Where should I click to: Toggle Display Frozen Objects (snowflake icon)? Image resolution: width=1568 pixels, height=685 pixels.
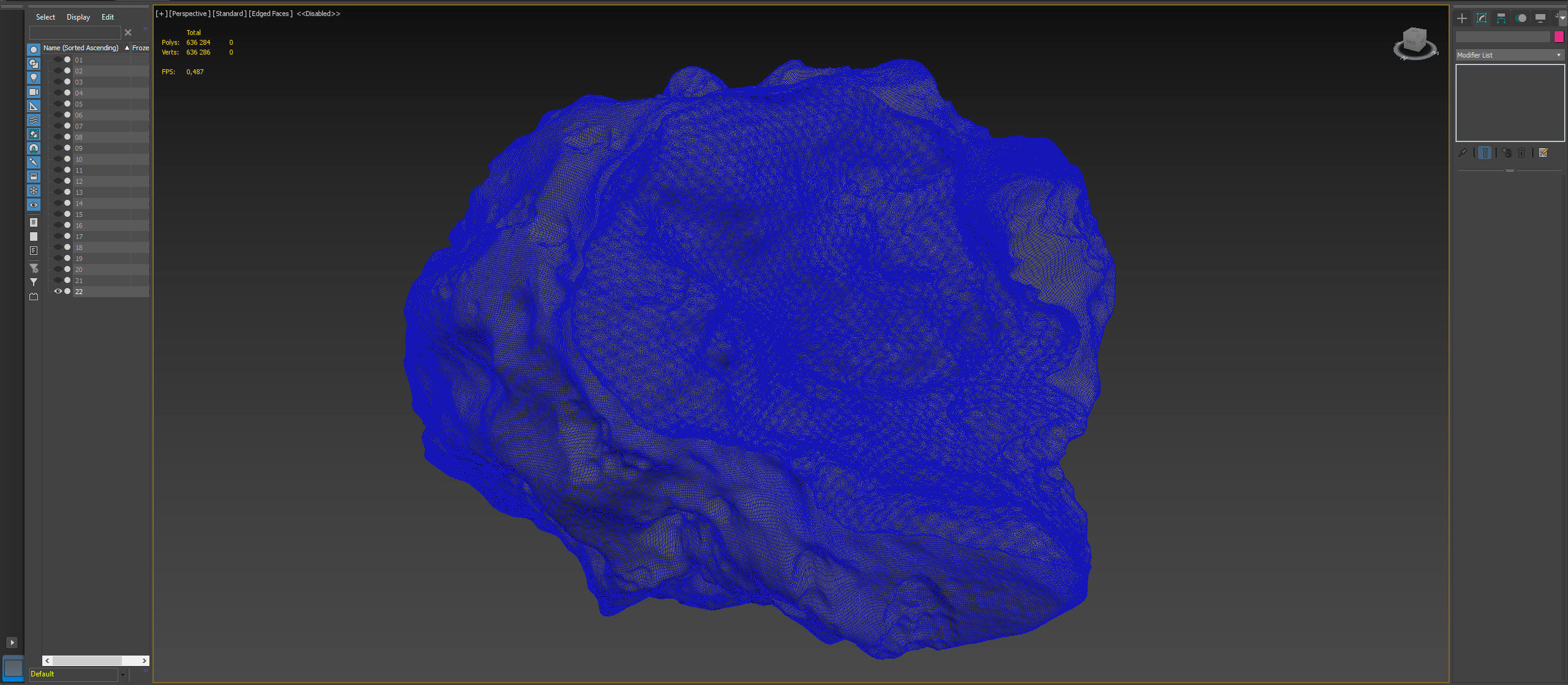[34, 191]
